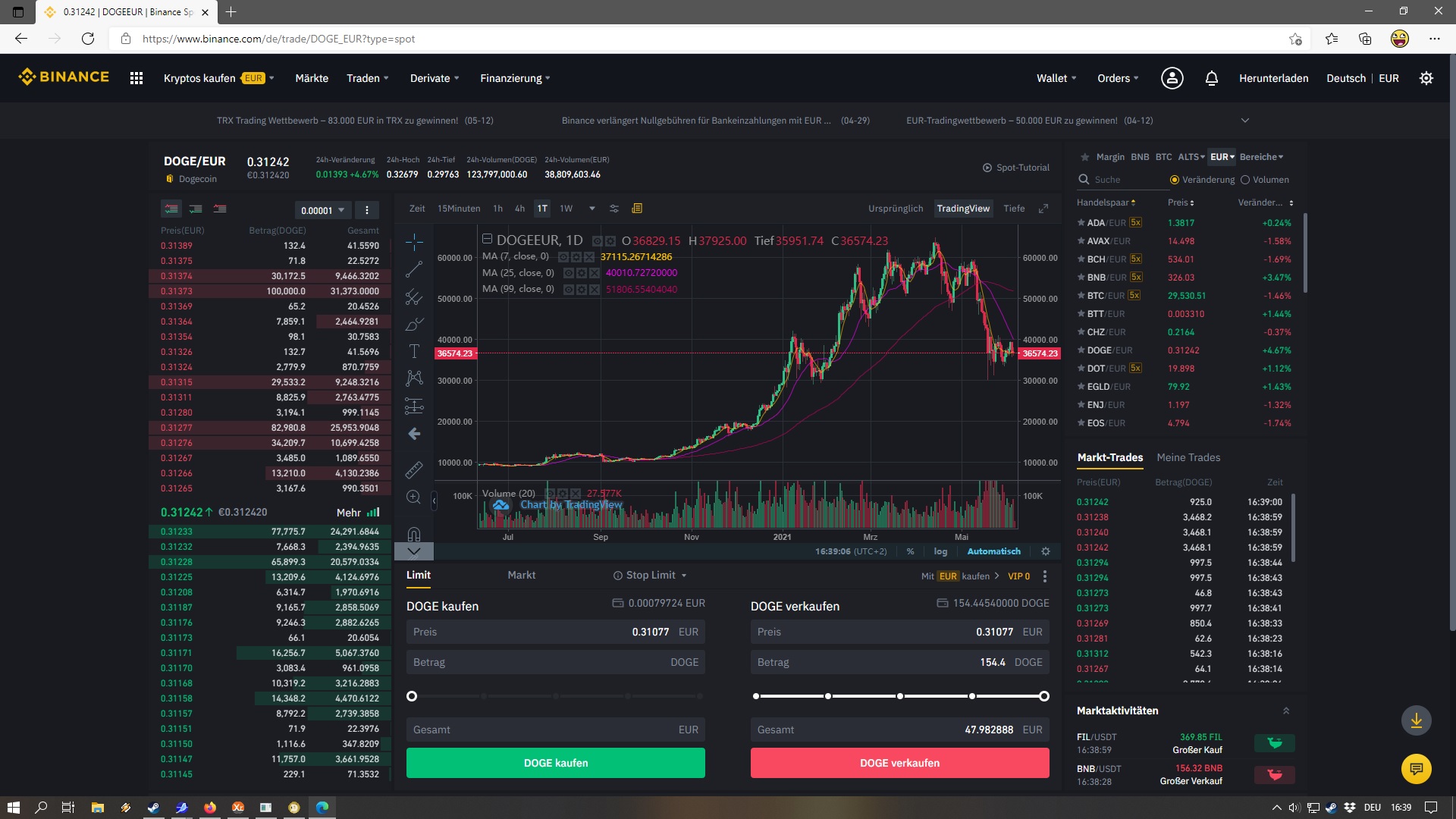Open chart indicator settings sliders icon
The height and width of the screenshot is (819, 1456).
click(614, 209)
